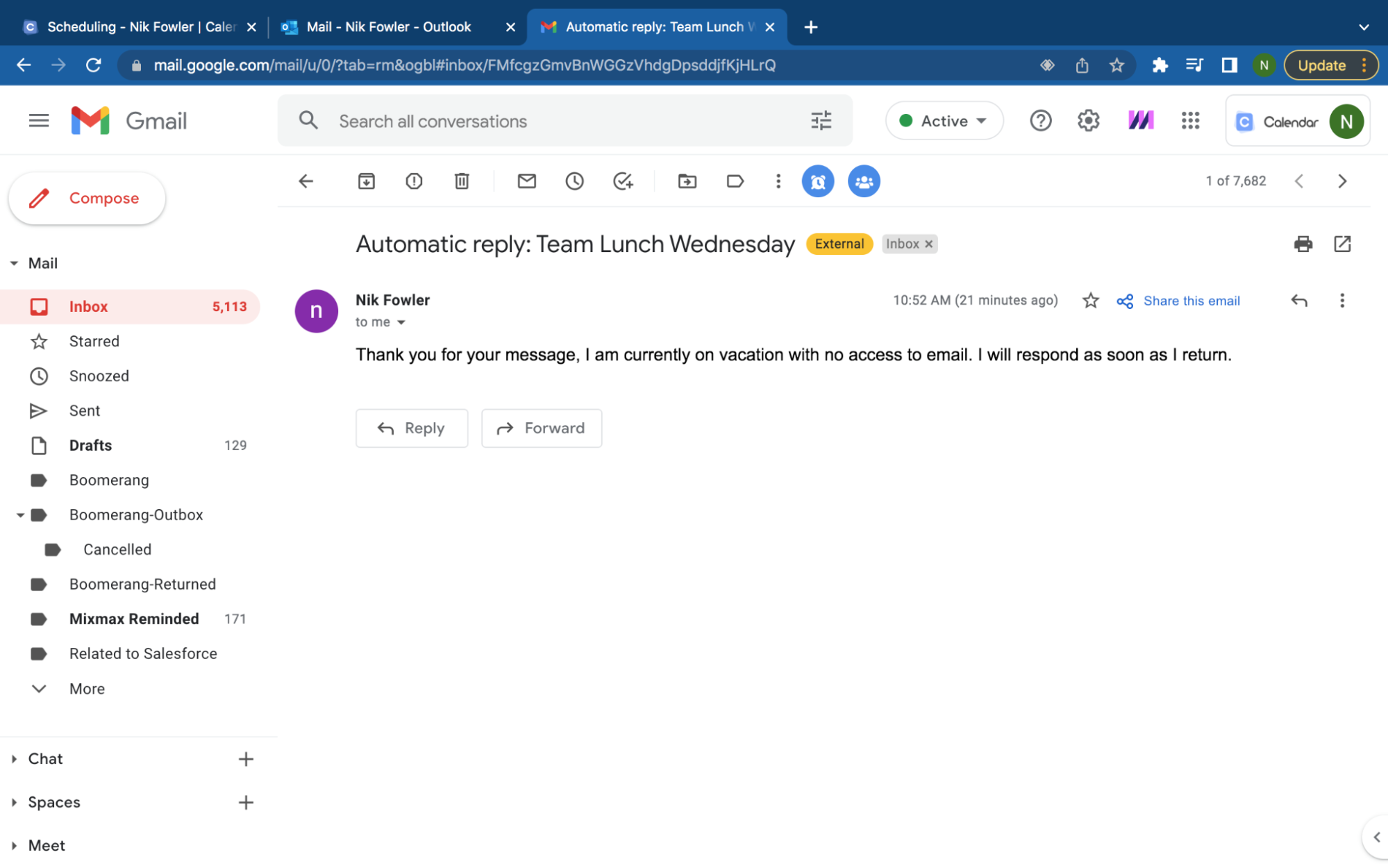Print the email thread
1388x868 pixels.
pyautogui.click(x=1303, y=244)
